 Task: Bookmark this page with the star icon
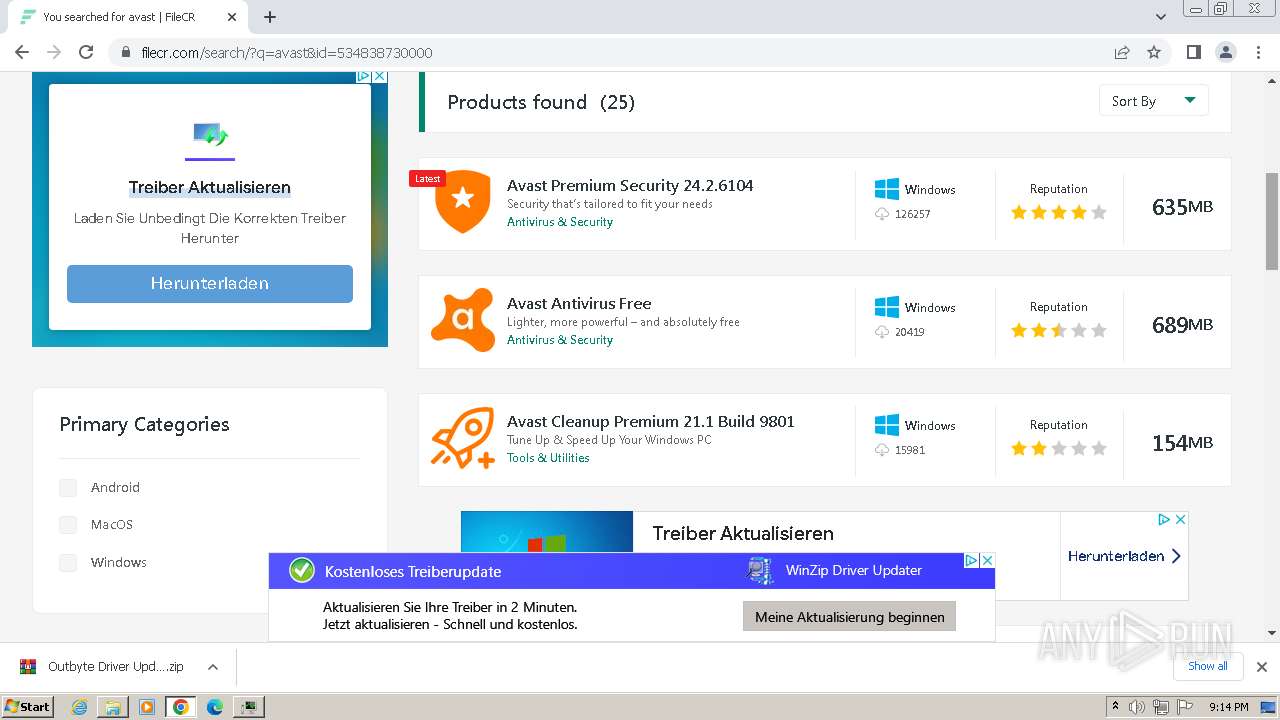coord(1154,52)
